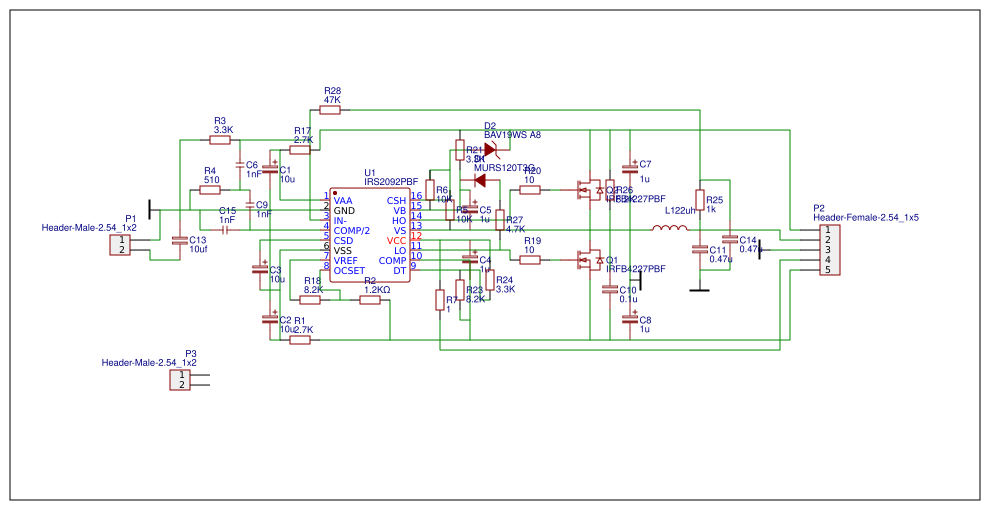This screenshot has width=990, height=510.
Task: Select the C7 1u capacitor symbol
Action: (629, 169)
